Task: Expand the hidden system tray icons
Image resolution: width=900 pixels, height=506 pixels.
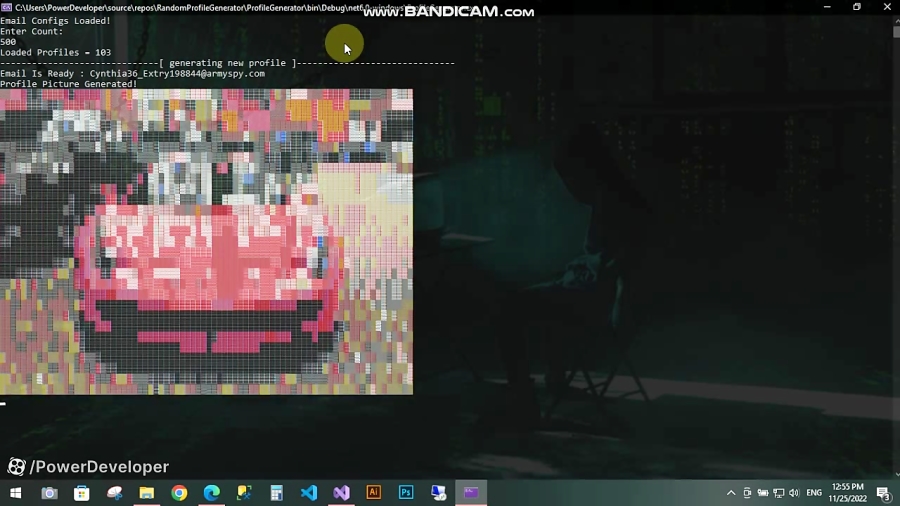Action: tap(731, 493)
